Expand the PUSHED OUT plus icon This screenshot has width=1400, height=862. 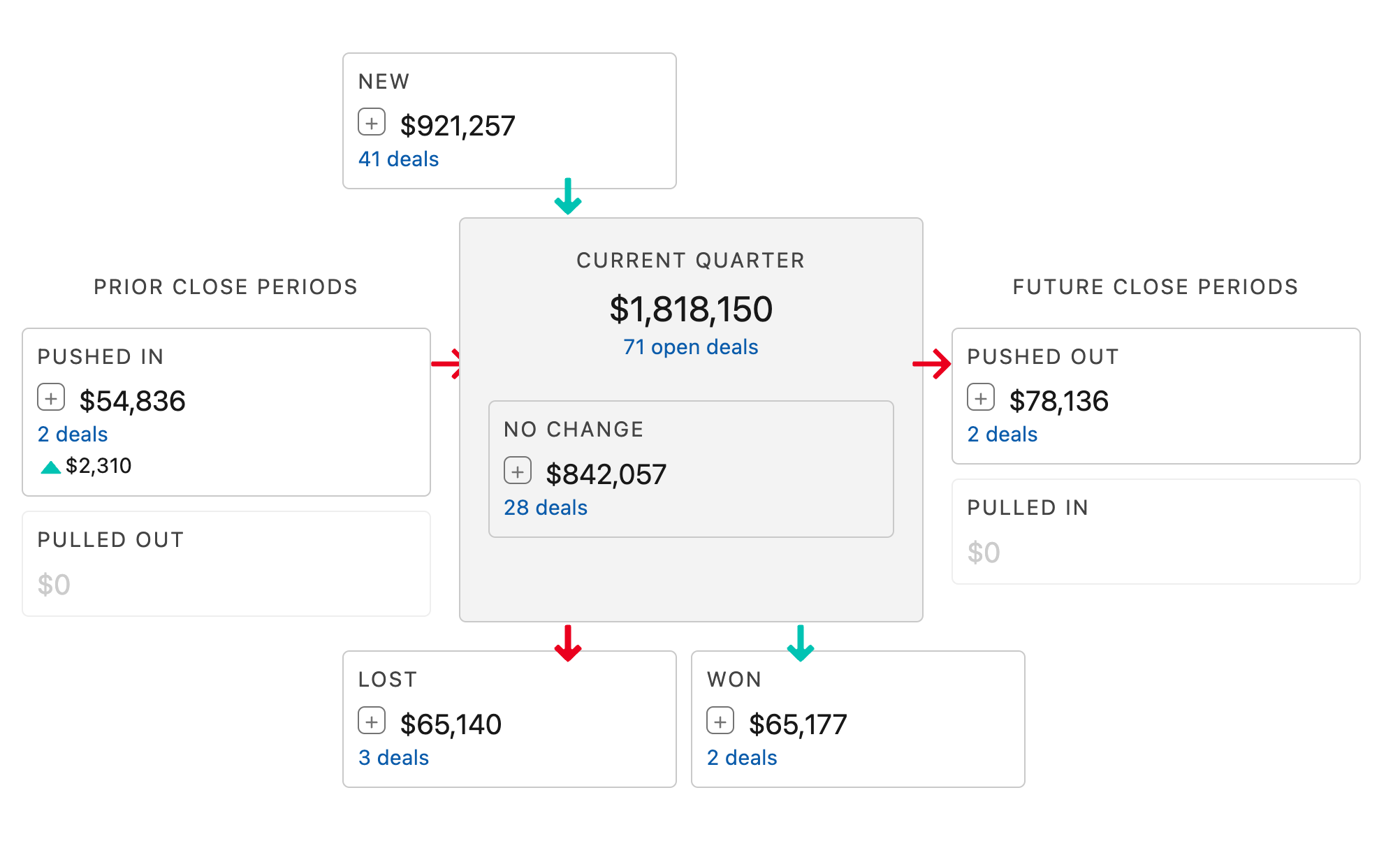(x=981, y=397)
